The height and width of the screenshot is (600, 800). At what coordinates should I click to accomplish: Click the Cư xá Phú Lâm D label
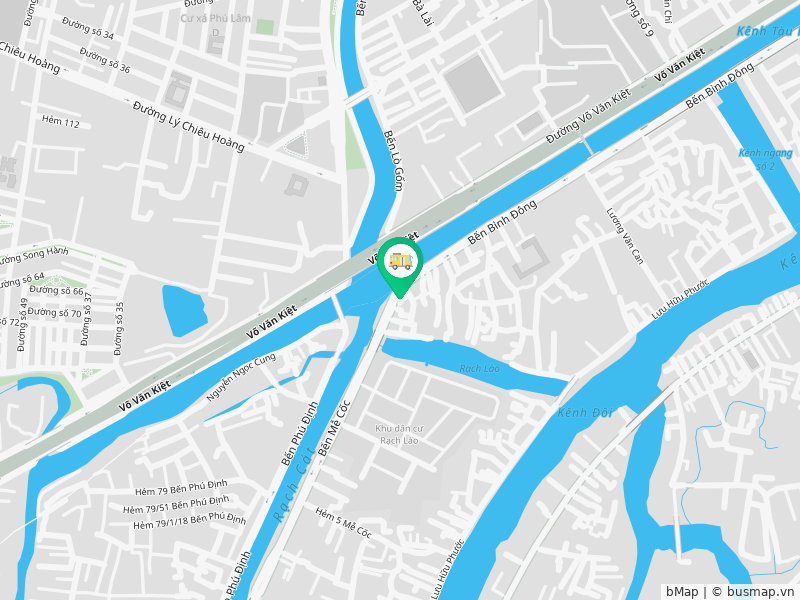click(x=215, y=25)
